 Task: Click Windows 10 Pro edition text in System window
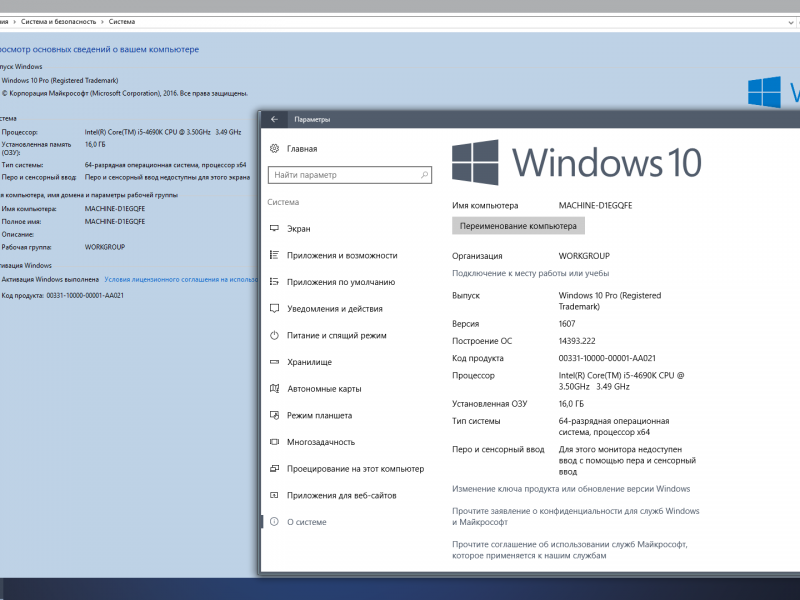coord(60,81)
